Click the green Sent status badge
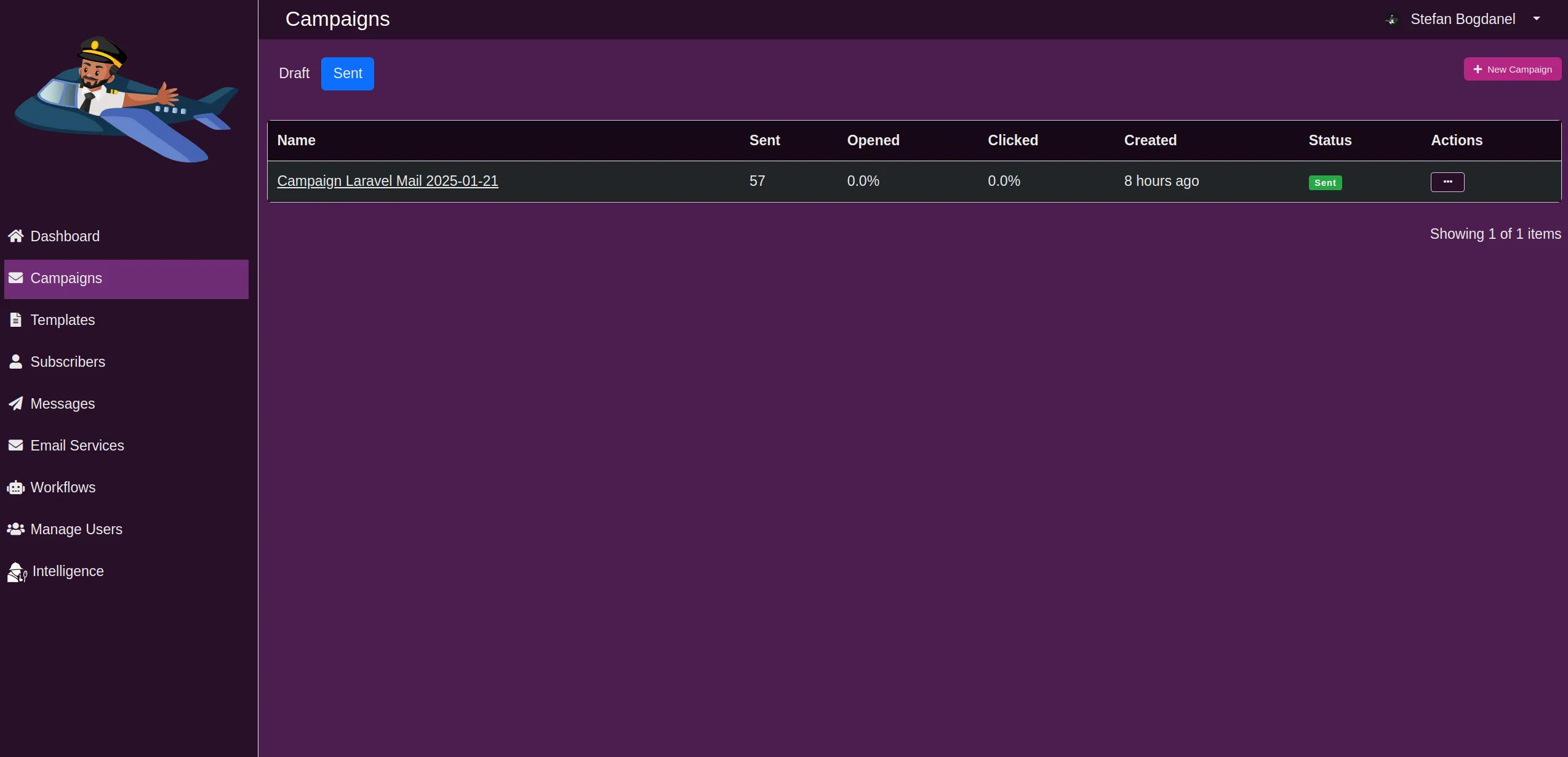The height and width of the screenshot is (757, 1568). pyautogui.click(x=1325, y=183)
